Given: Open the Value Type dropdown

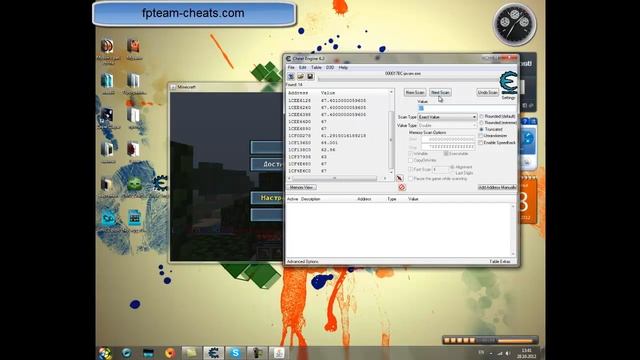Looking at the screenshot, I should pyautogui.click(x=447, y=125).
